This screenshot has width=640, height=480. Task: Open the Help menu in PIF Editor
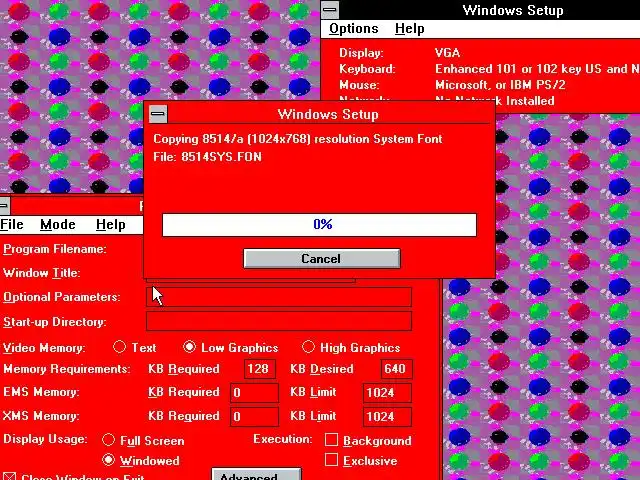pyautogui.click(x=111, y=224)
